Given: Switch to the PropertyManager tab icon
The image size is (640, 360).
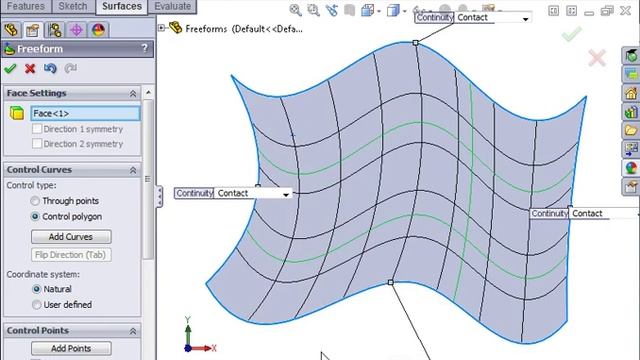Looking at the screenshot, I should (33, 30).
